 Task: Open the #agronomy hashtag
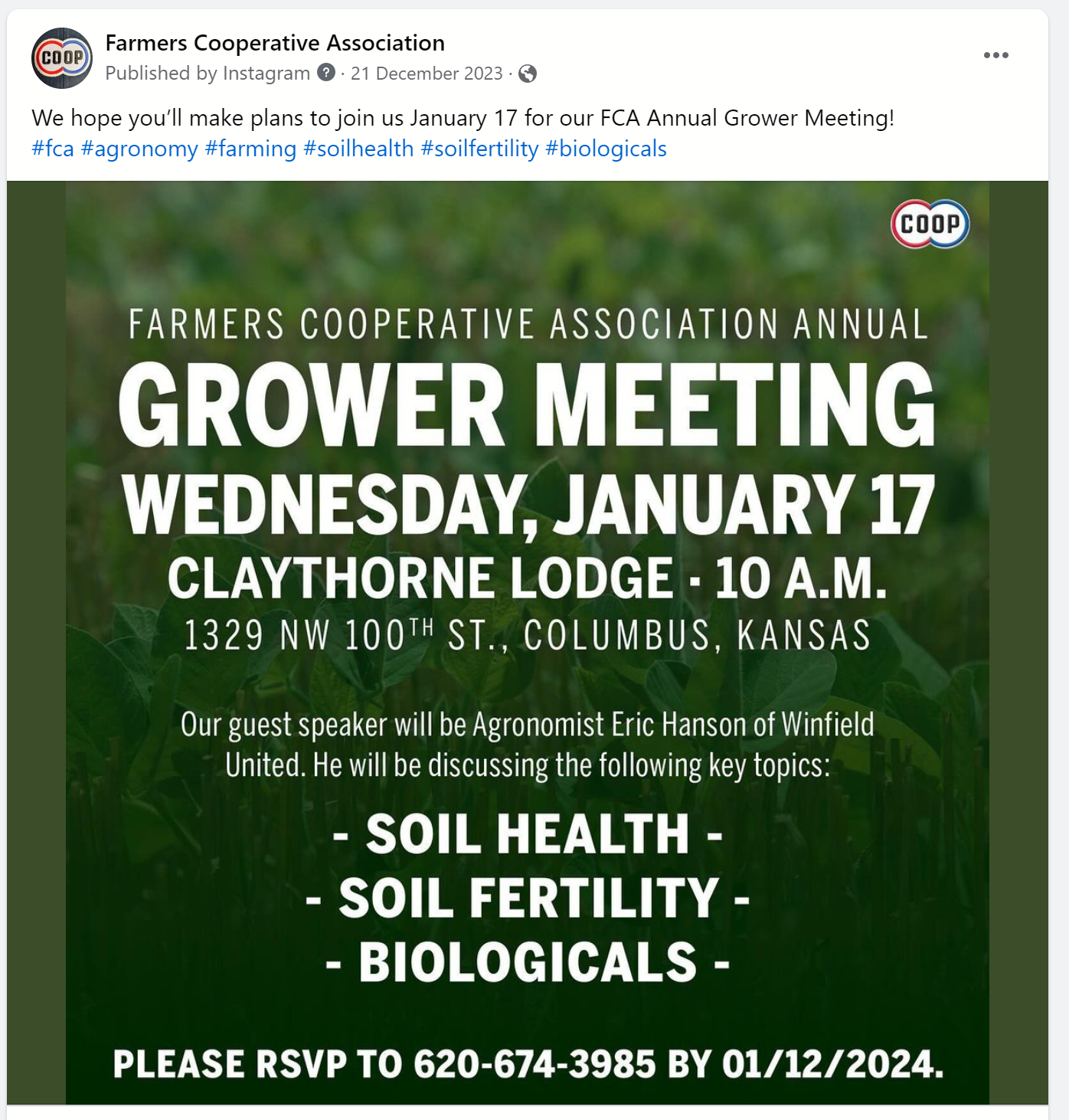(x=139, y=149)
